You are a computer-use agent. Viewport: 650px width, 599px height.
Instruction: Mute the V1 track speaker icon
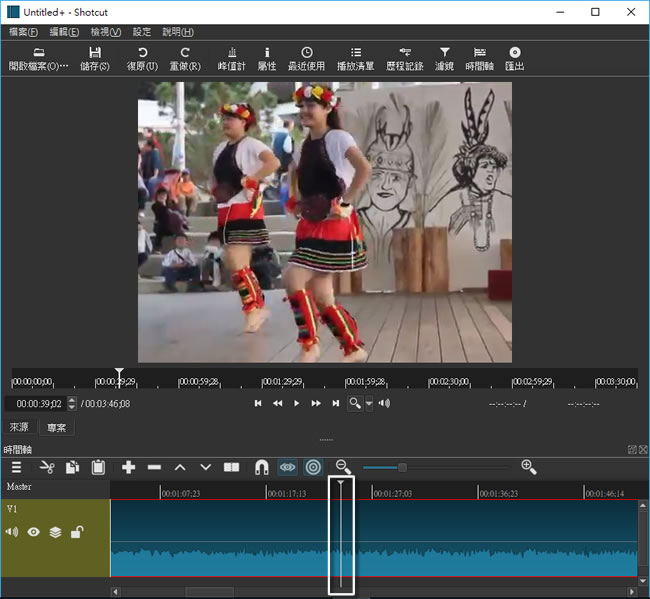pos(12,531)
